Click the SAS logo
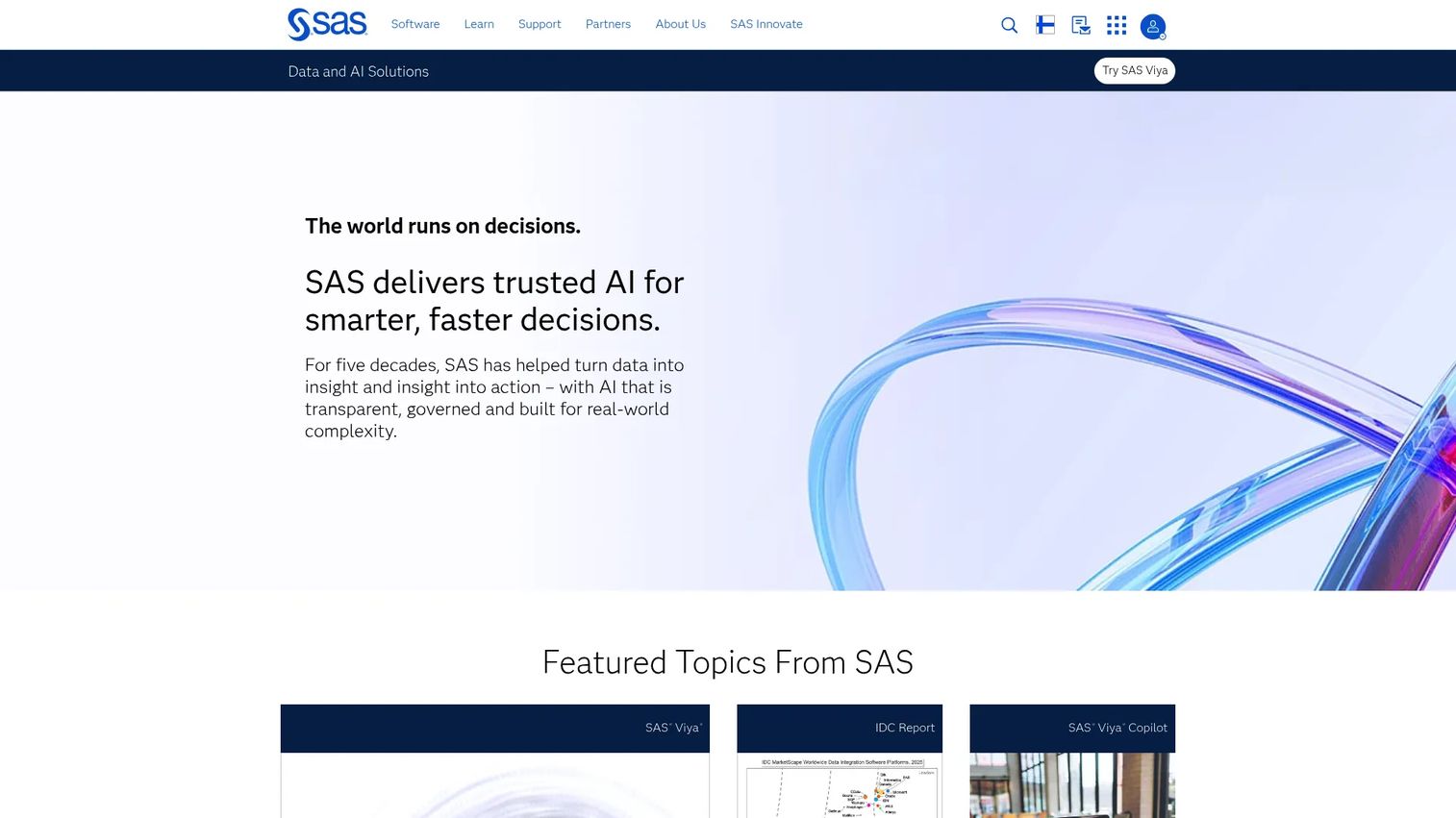Screen dimensions: 1456x818 pyautogui.click(x=327, y=24)
